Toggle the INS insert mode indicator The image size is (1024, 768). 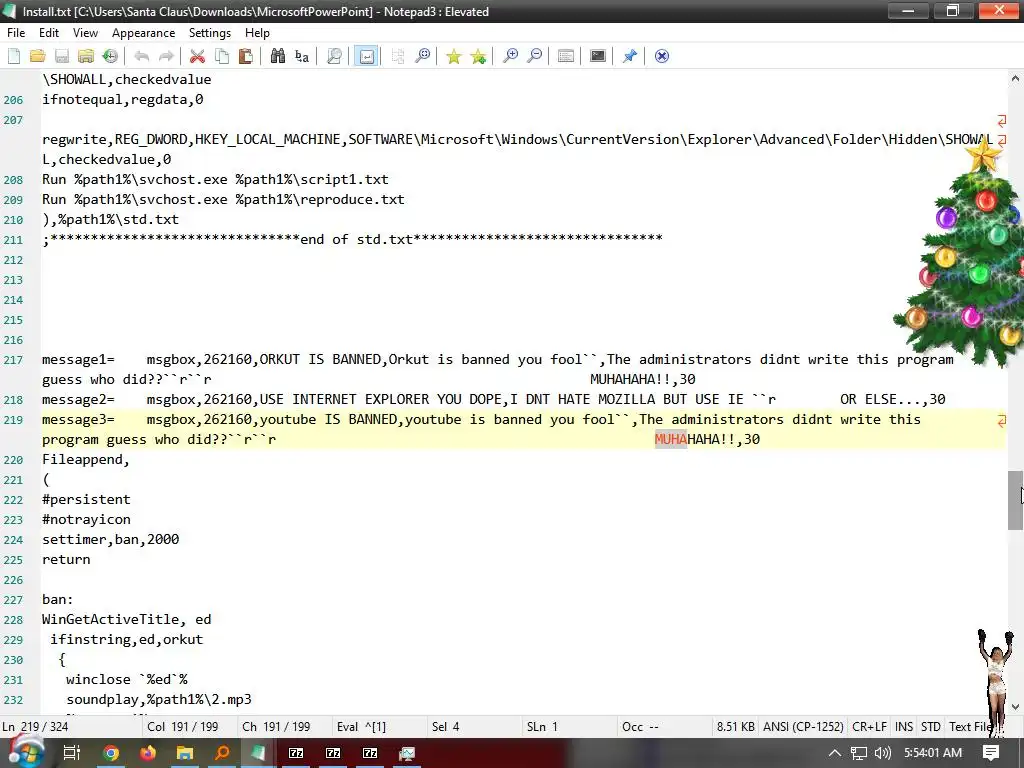click(904, 727)
